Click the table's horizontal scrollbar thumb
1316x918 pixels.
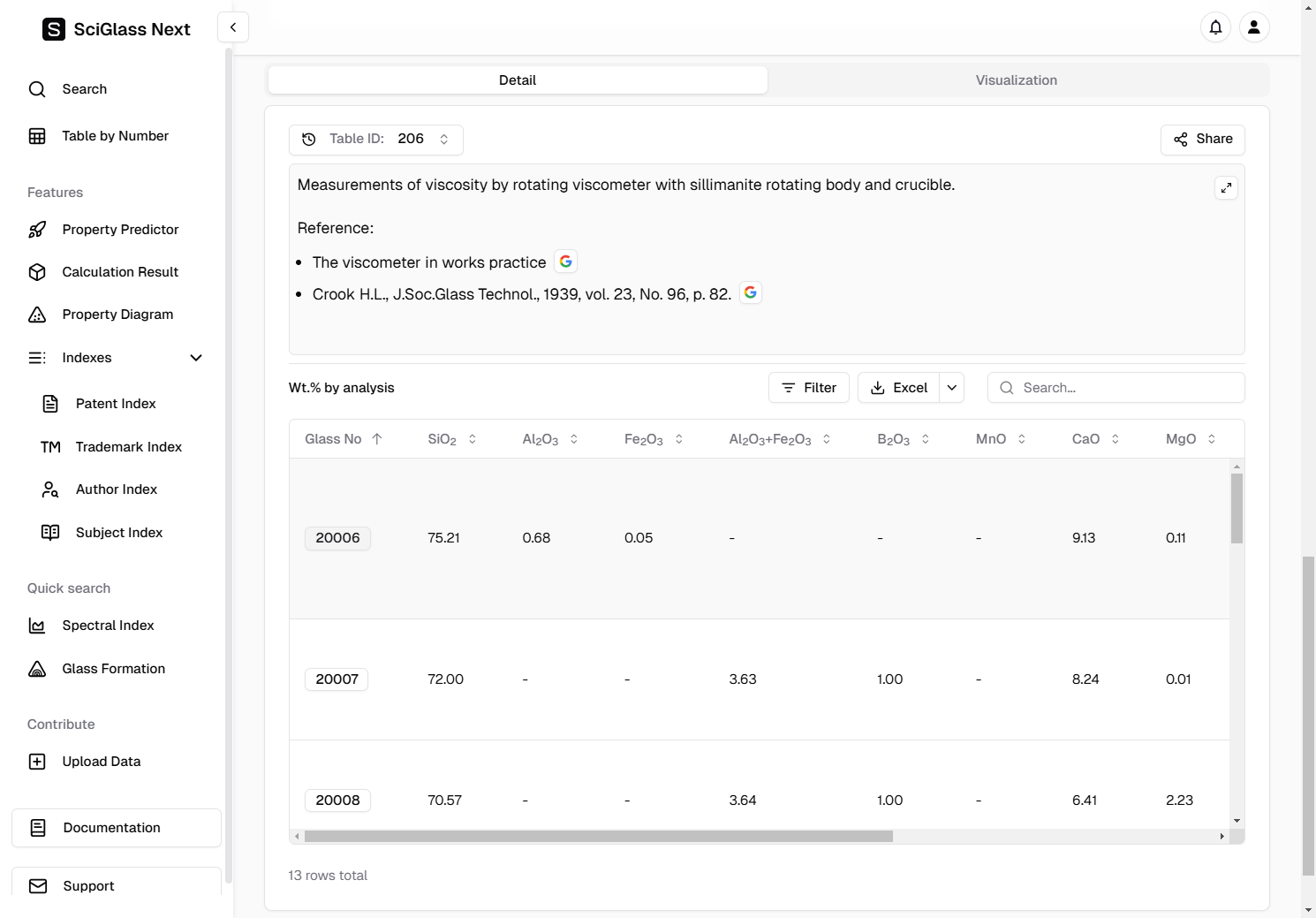point(598,837)
